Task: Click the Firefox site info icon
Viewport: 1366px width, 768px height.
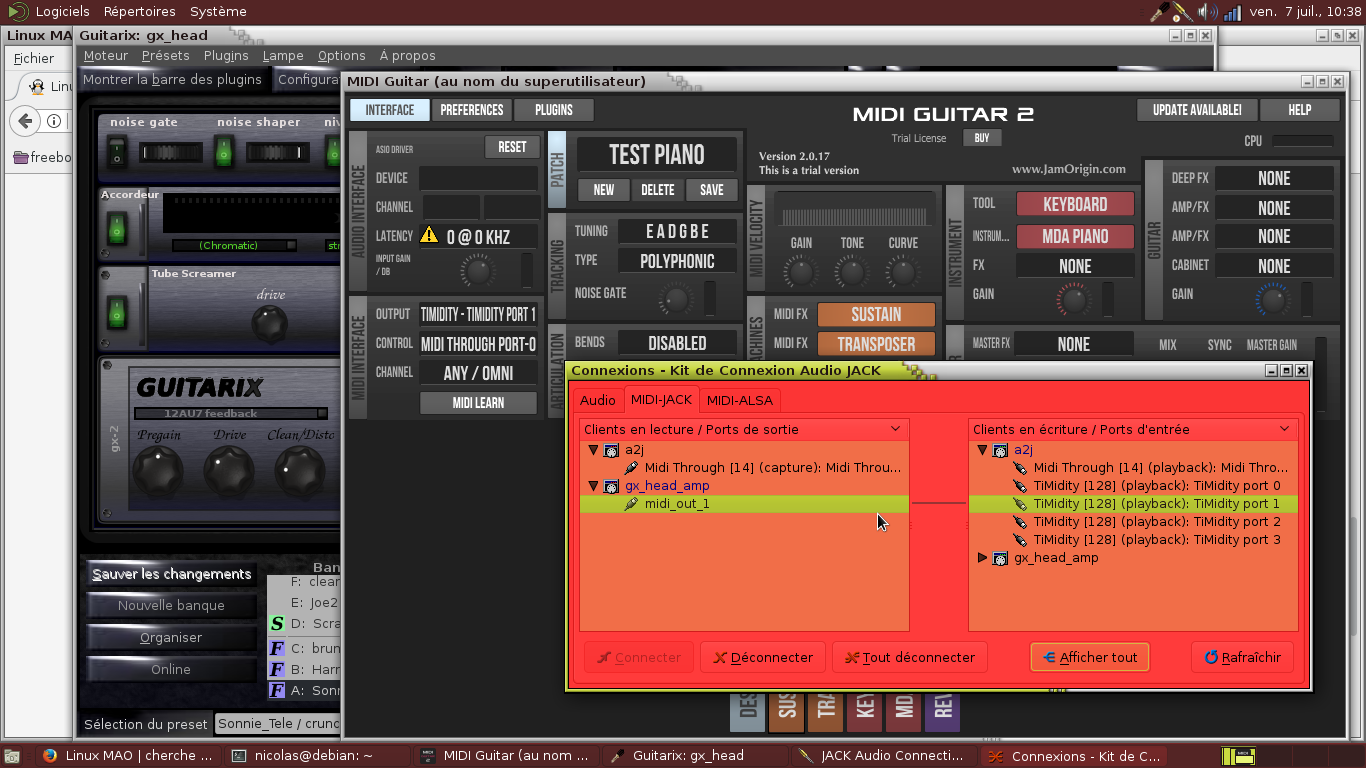Action: (x=54, y=121)
